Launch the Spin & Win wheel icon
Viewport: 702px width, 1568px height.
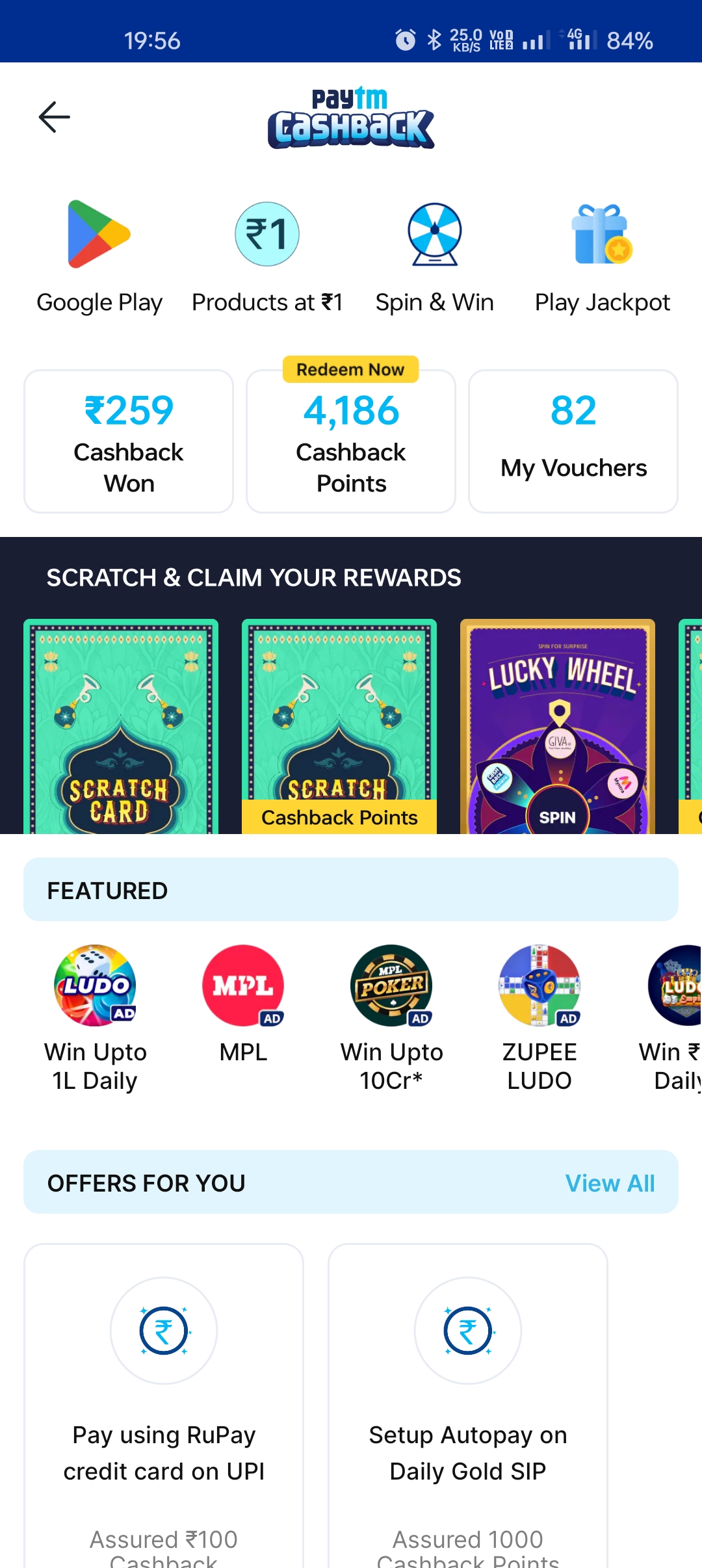point(435,234)
